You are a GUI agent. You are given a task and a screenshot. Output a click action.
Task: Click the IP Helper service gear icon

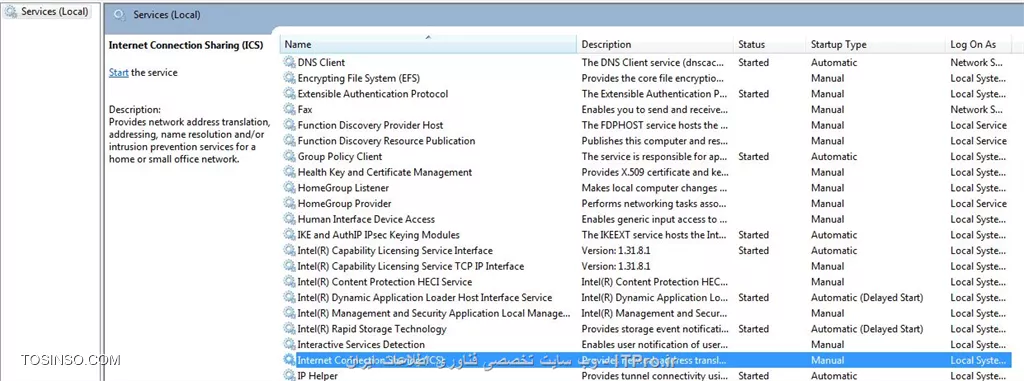[x=289, y=376]
